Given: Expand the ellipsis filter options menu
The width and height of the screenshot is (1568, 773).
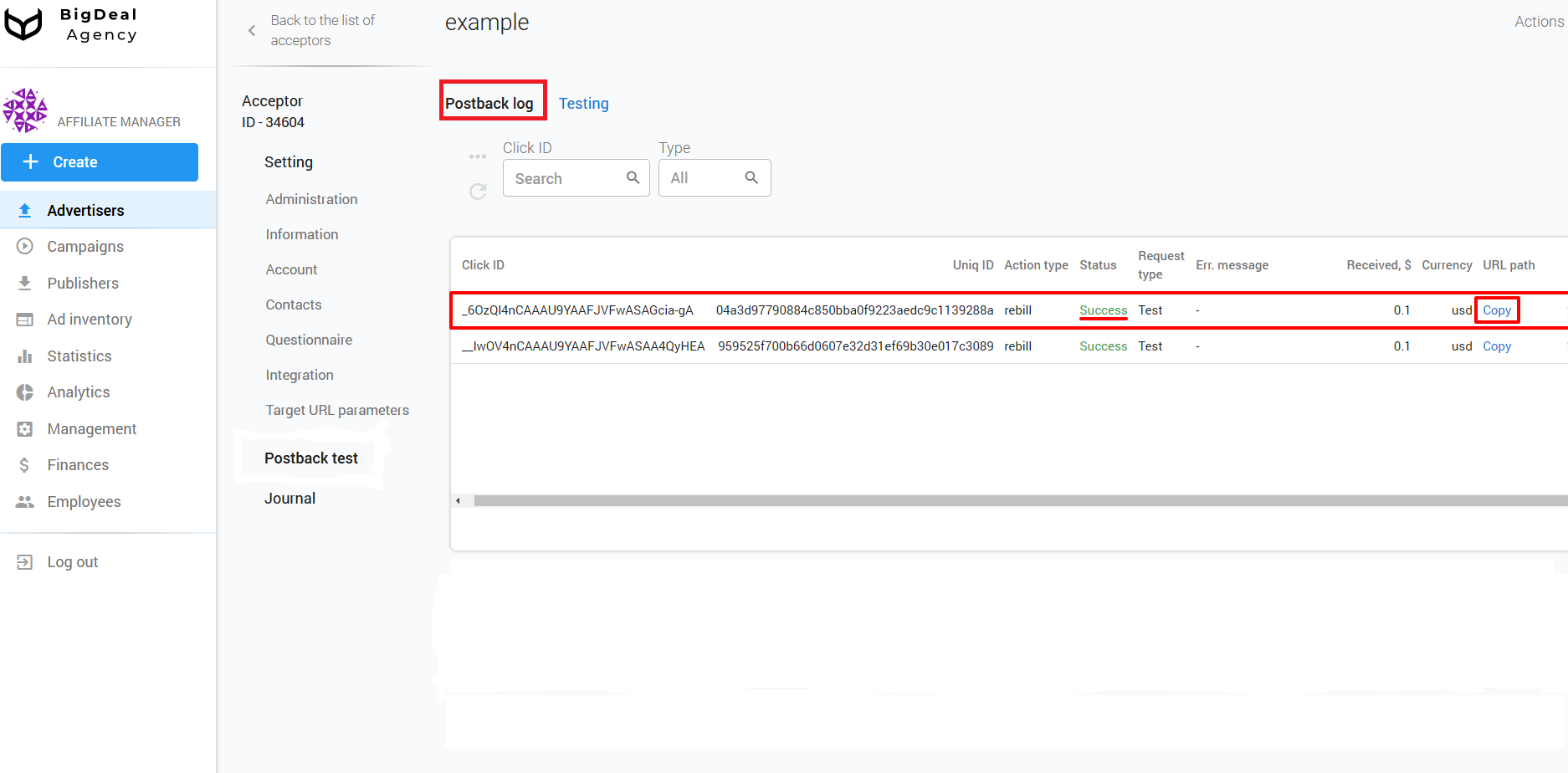Looking at the screenshot, I should (x=478, y=156).
